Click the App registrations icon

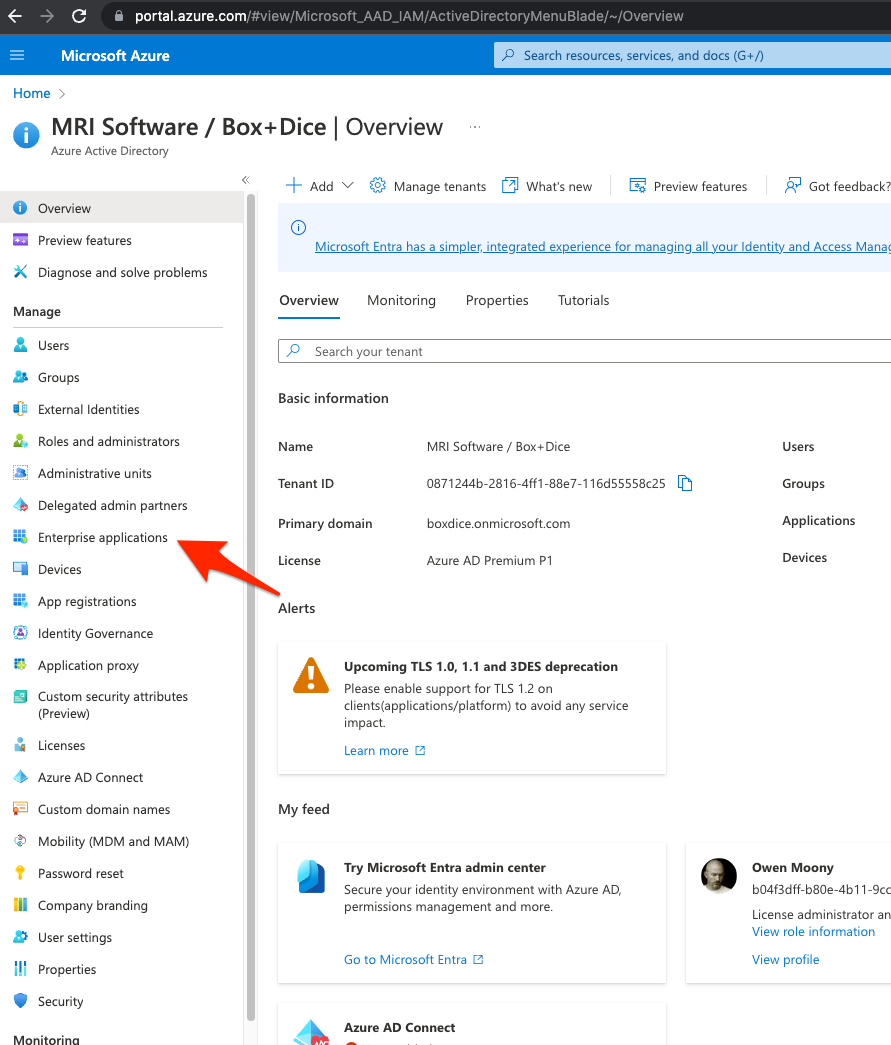(x=21, y=600)
